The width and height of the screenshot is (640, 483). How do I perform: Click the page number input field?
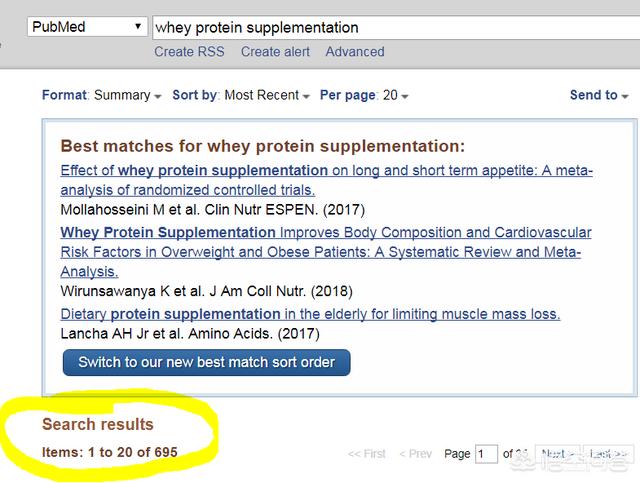(486, 454)
